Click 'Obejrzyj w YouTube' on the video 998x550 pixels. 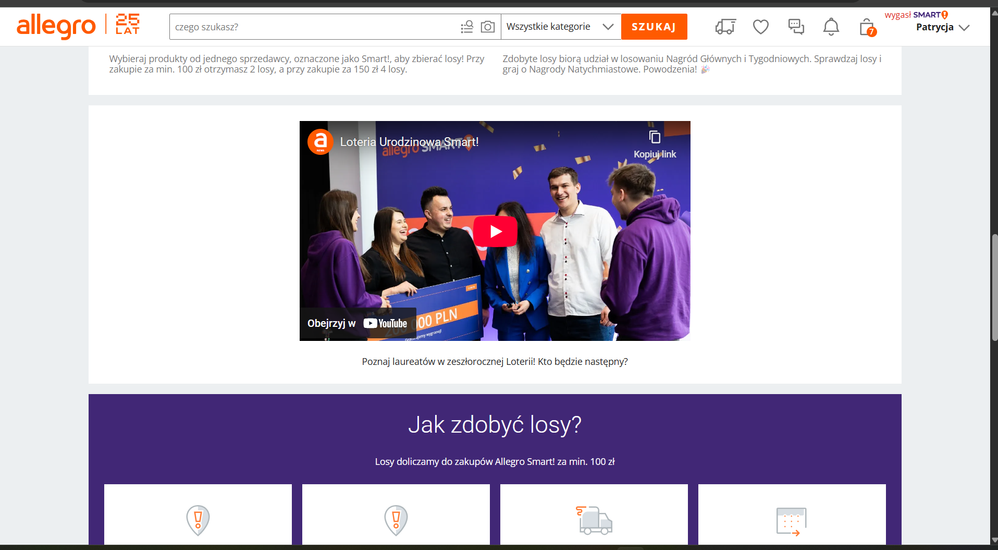358,323
